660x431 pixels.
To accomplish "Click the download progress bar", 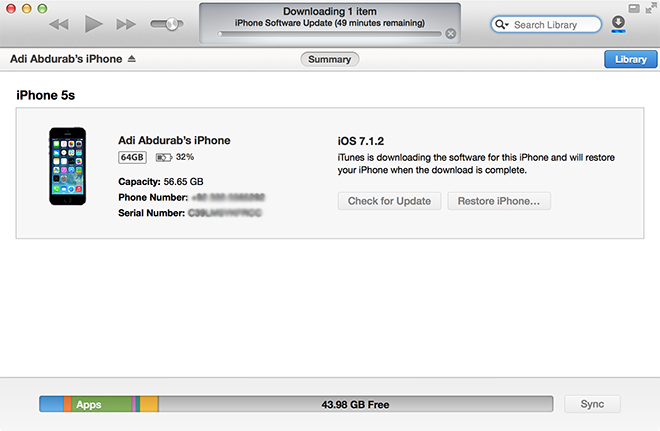I will tap(330, 34).
